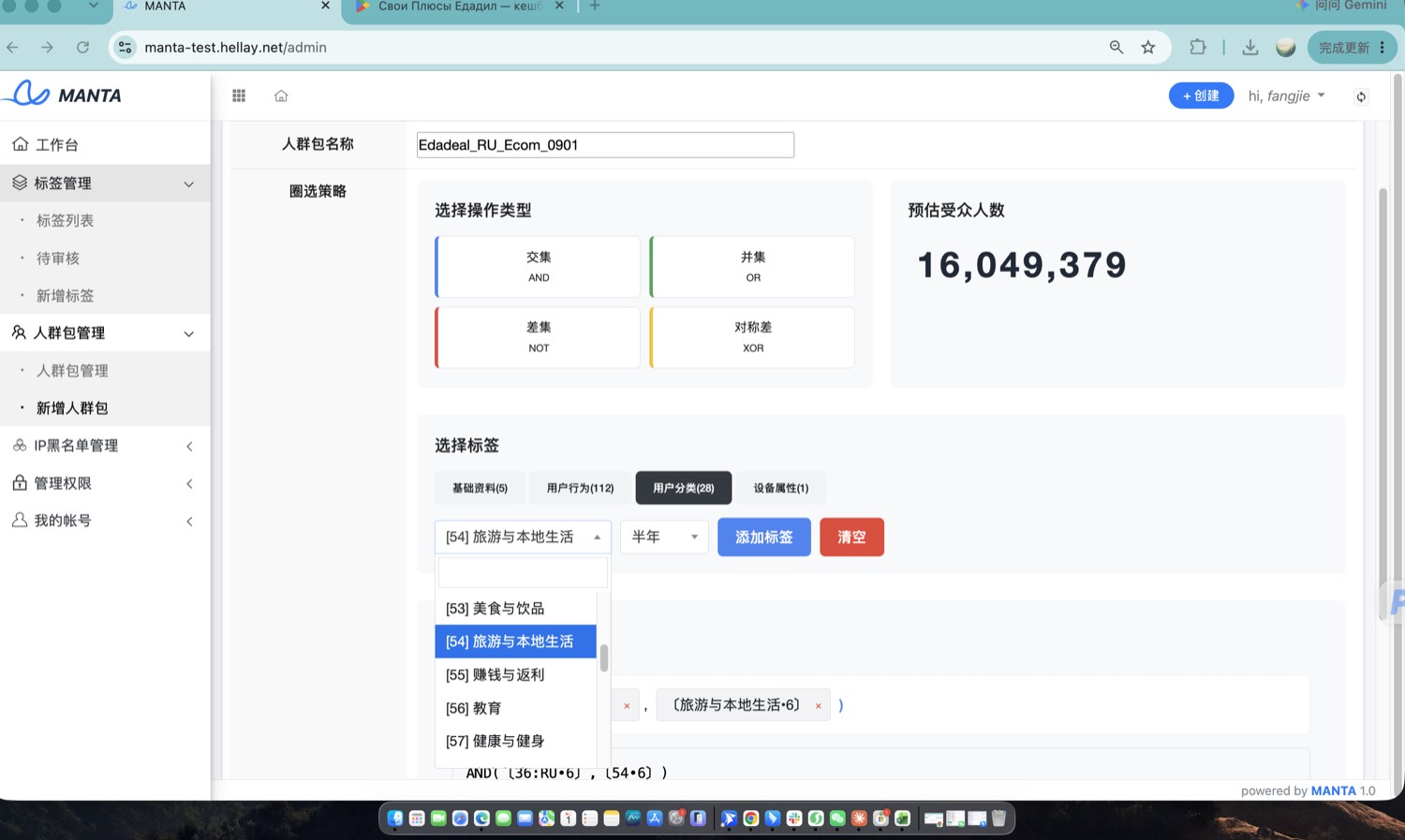Viewport: 1405px width, 840px height.
Task: Open browser extensions puzzle icon
Action: 1198,47
